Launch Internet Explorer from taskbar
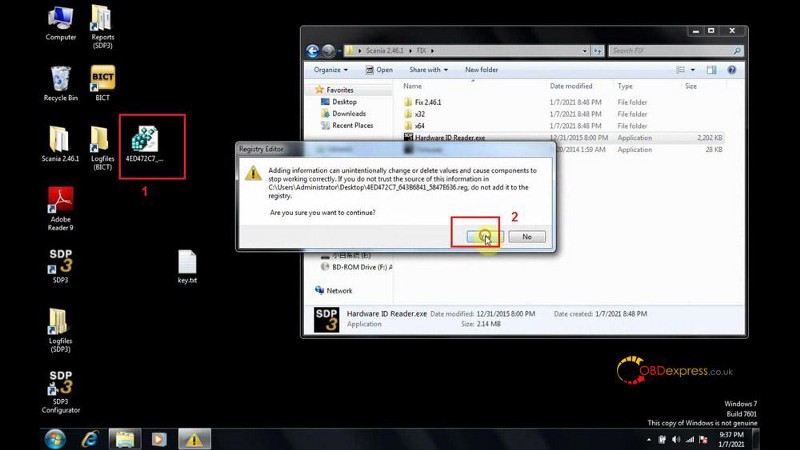This screenshot has width=800, height=450. (x=90, y=439)
